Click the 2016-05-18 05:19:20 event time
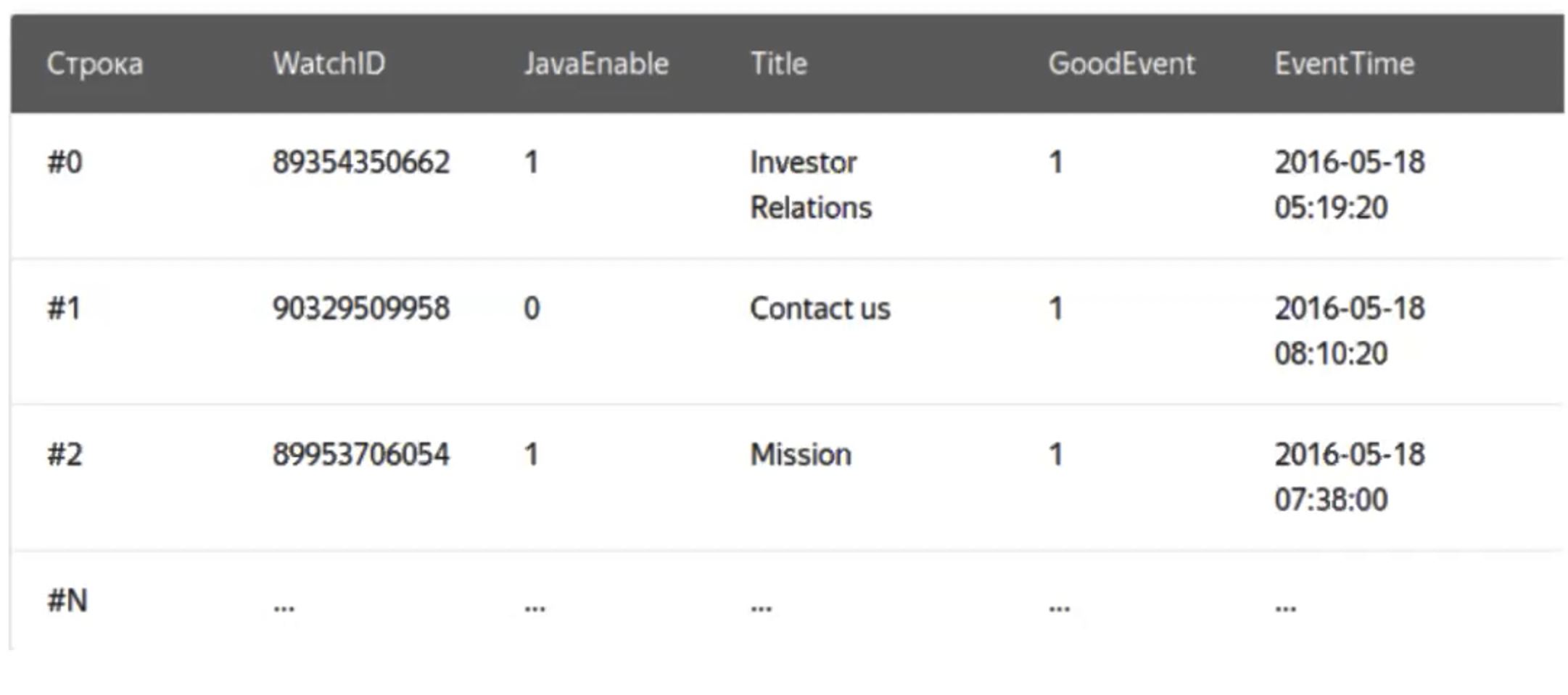Image resolution: width=1568 pixels, height=695 pixels. [1349, 185]
